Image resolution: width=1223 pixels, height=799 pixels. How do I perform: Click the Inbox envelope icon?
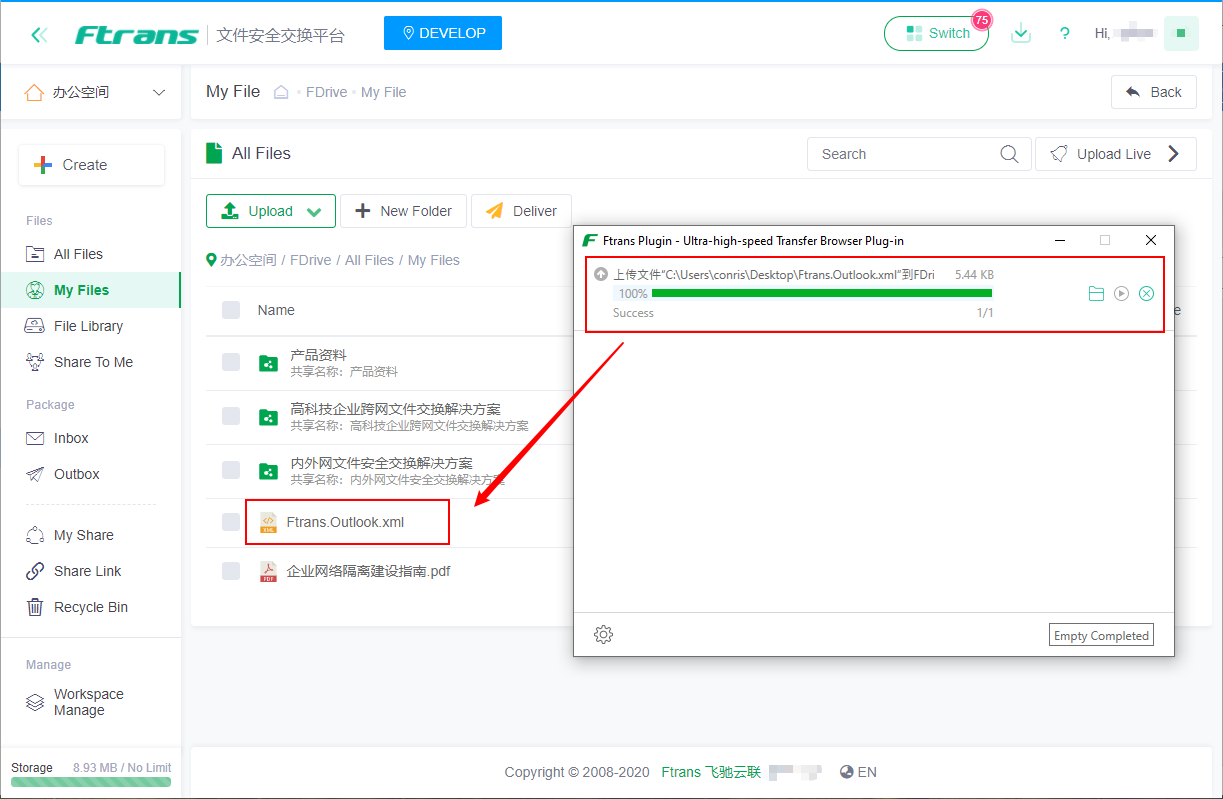[35, 438]
